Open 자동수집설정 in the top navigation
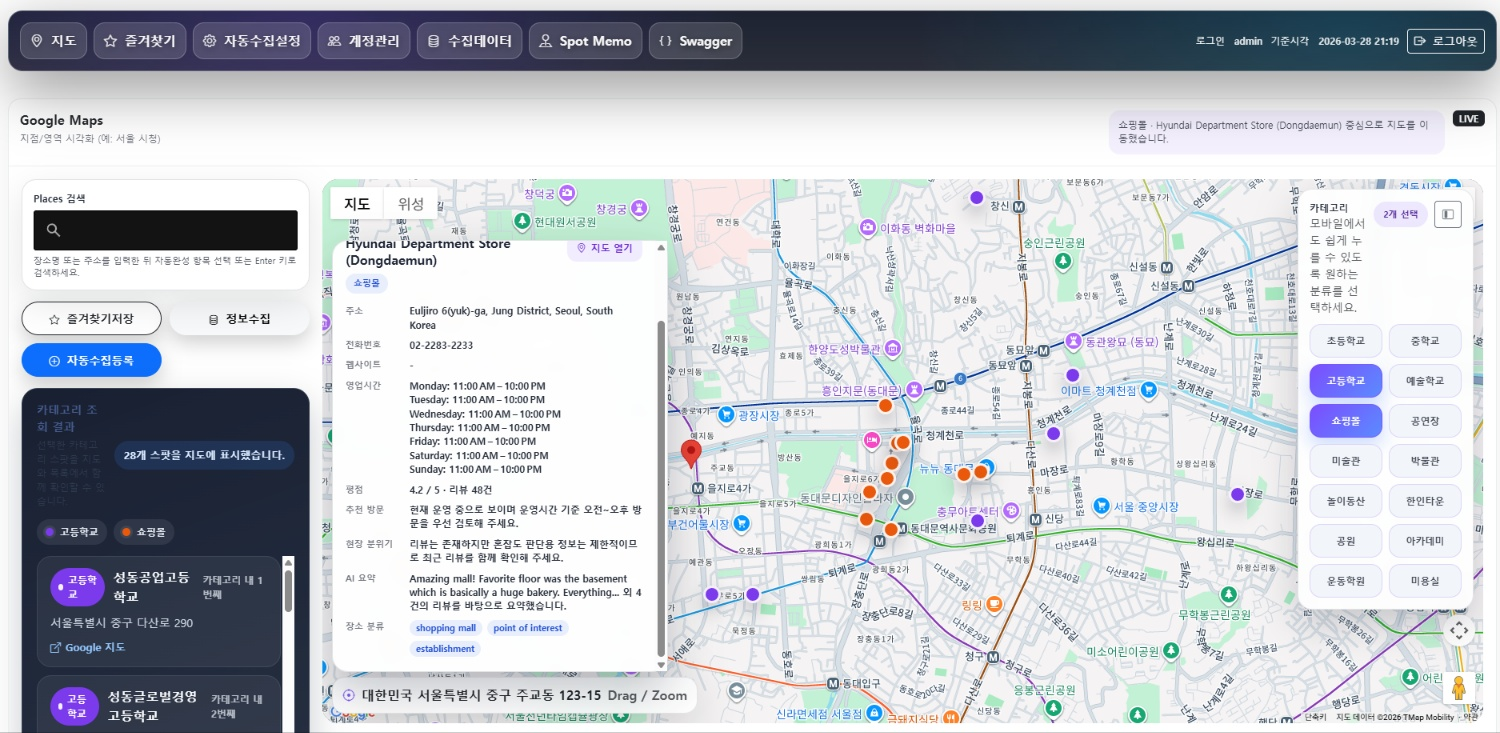Screen dimensions: 1500x733 tap(252, 41)
